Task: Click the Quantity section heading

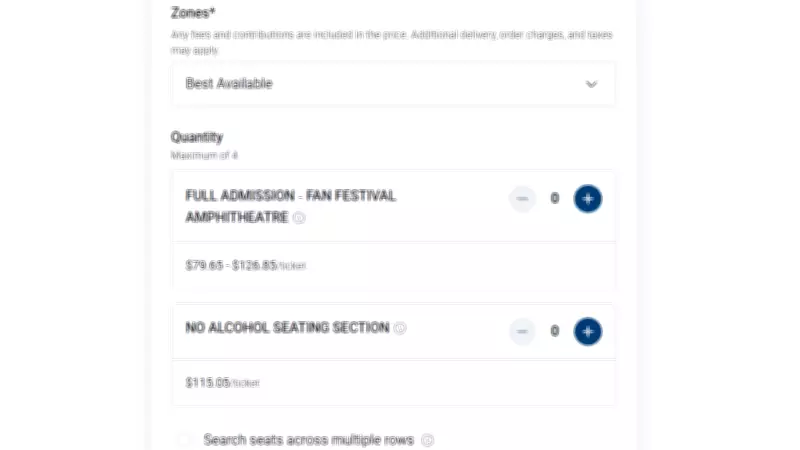Action: coord(197,137)
